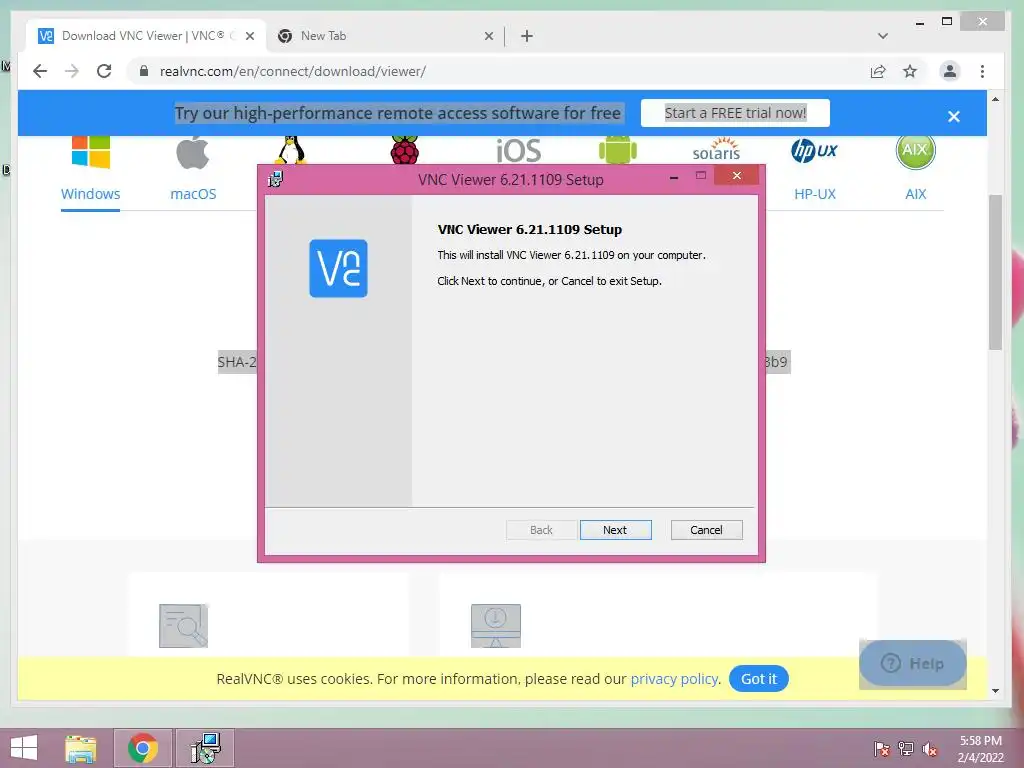Viewport: 1024px width, 768px height.
Task: Go back in the browser
Action: tap(40, 71)
